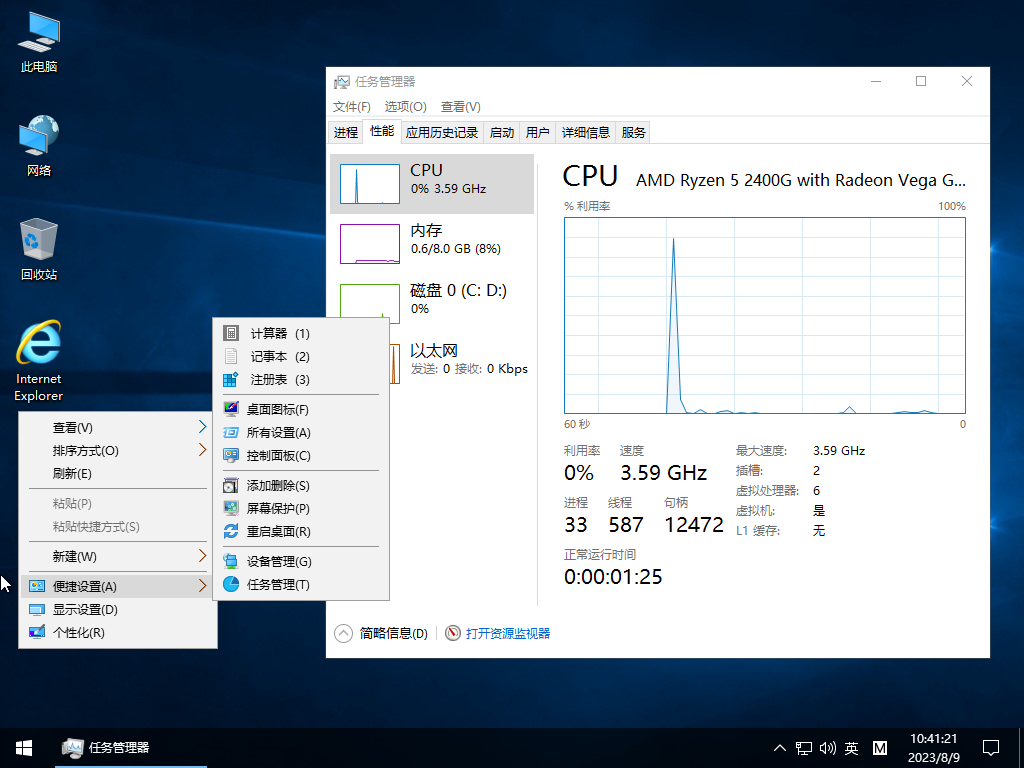Open the 文件(F) menu
This screenshot has height=768, width=1024.
click(x=351, y=106)
